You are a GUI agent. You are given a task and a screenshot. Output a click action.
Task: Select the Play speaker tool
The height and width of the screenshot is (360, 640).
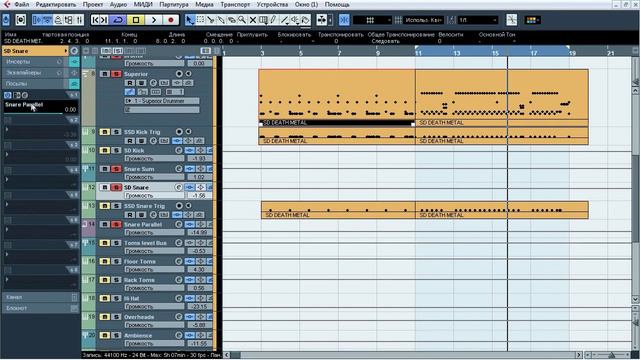tap(295, 20)
